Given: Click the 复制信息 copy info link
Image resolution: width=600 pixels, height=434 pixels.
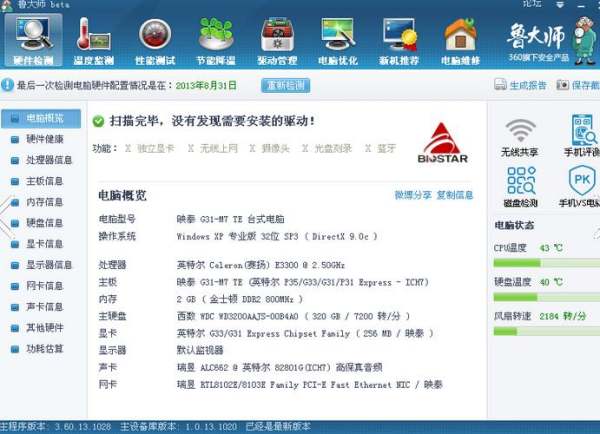Looking at the screenshot, I should (455, 195).
